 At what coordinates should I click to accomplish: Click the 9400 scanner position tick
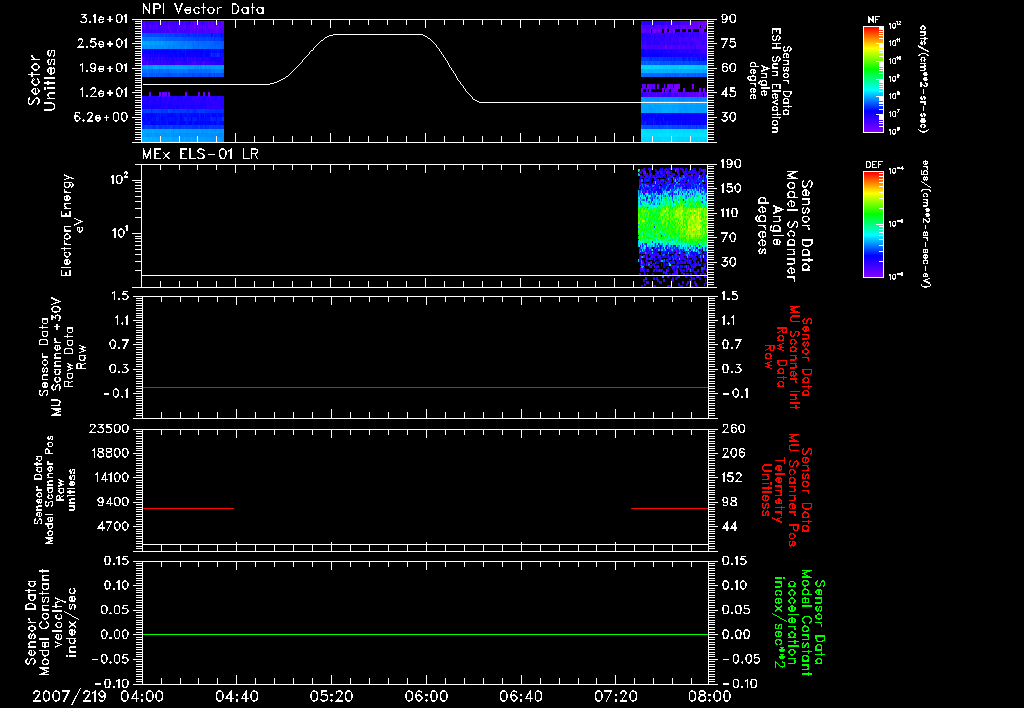click(x=112, y=502)
